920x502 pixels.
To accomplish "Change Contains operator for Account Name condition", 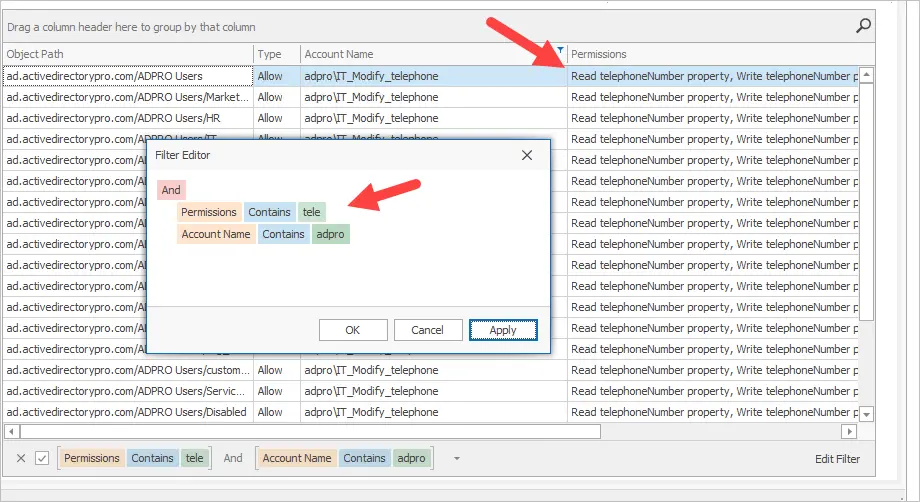I will (x=283, y=234).
